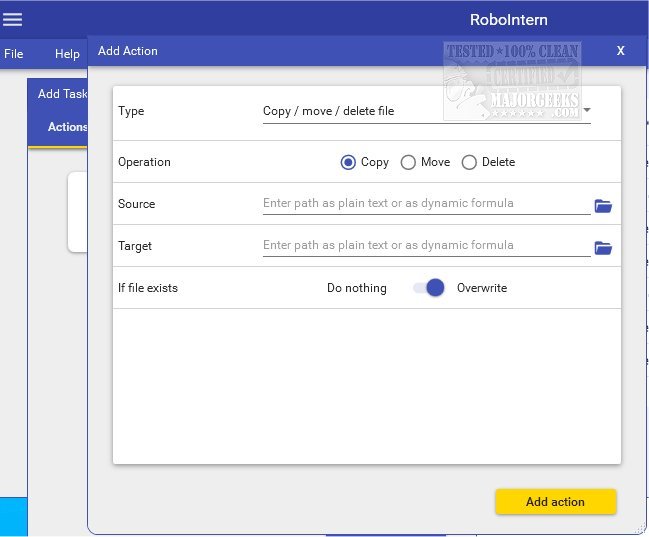
Task: Pick the Delete operation radio button
Action: (x=469, y=162)
